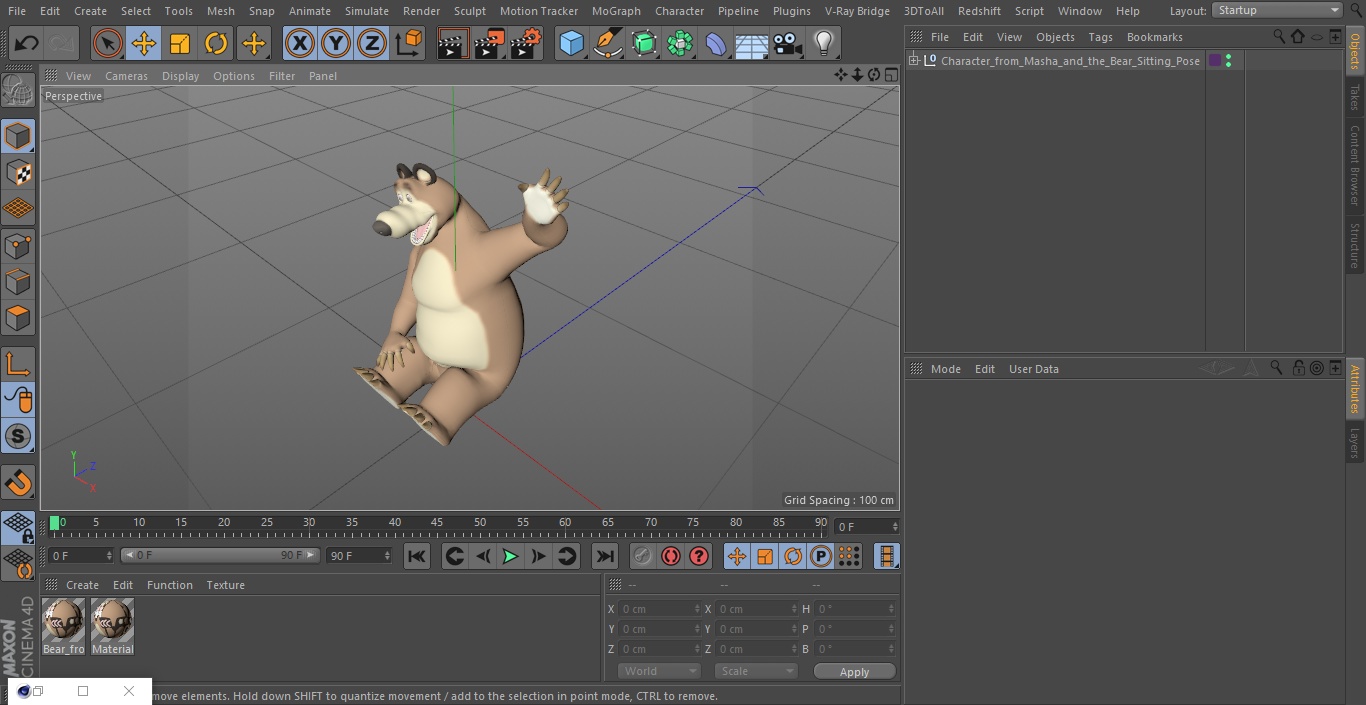This screenshot has height=705, width=1366.
Task: Click the current frame 0 F field
Action: [x=81, y=555]
